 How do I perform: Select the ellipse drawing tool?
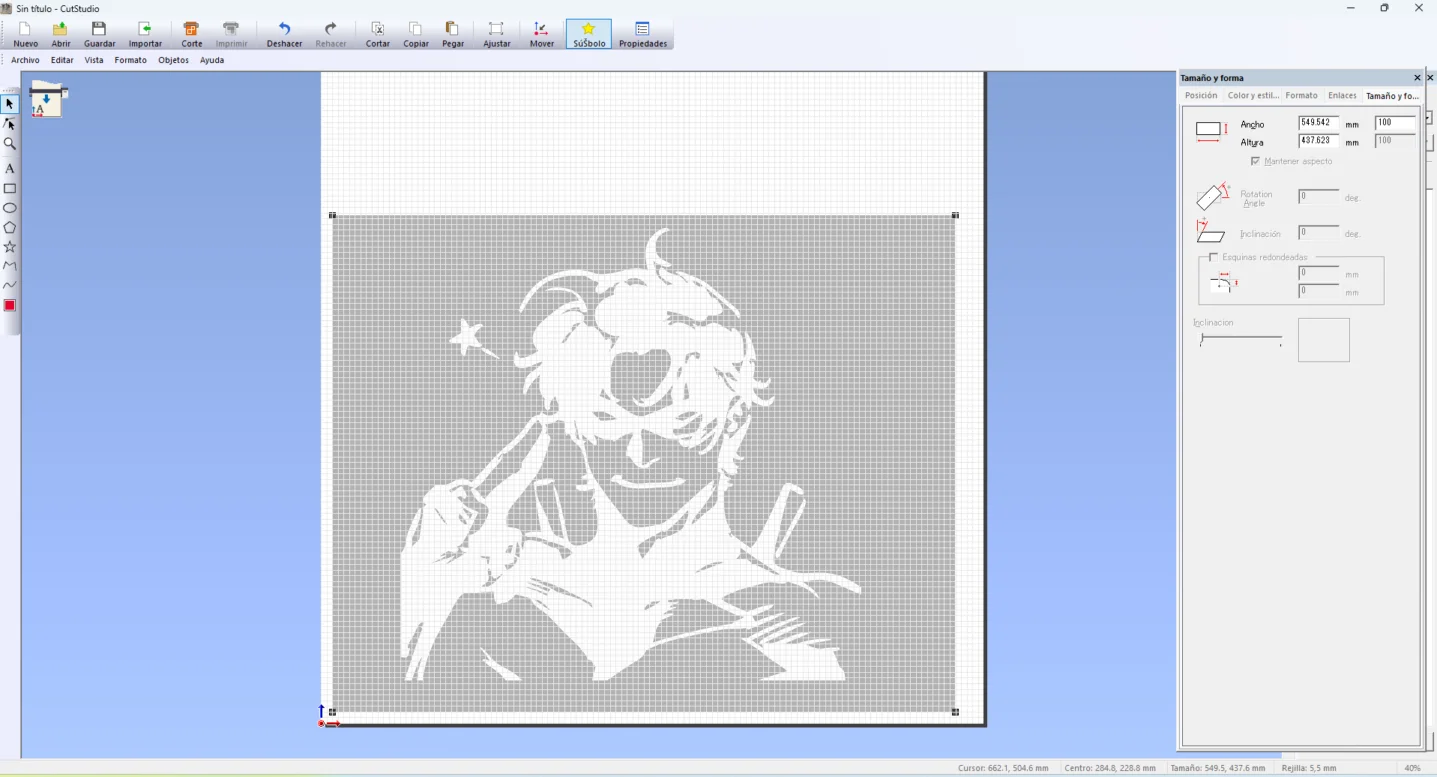[x=10, y=208]
